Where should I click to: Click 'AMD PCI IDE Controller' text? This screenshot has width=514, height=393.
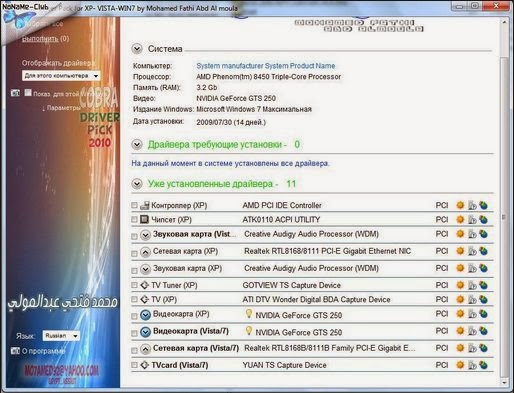pos(282,205)
